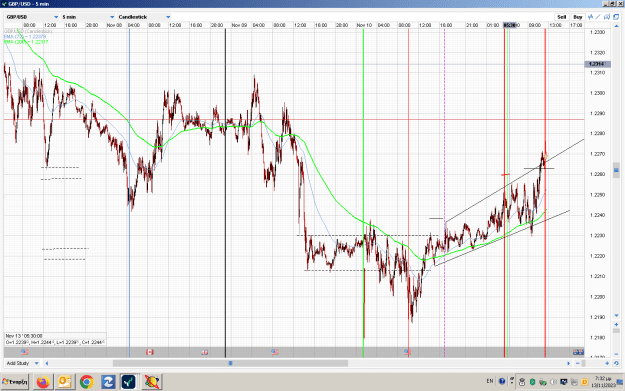The width and height of the screenshot is (625, 391).
Task: Open the trading platform taskbar icon
Action: click(129, 382)
